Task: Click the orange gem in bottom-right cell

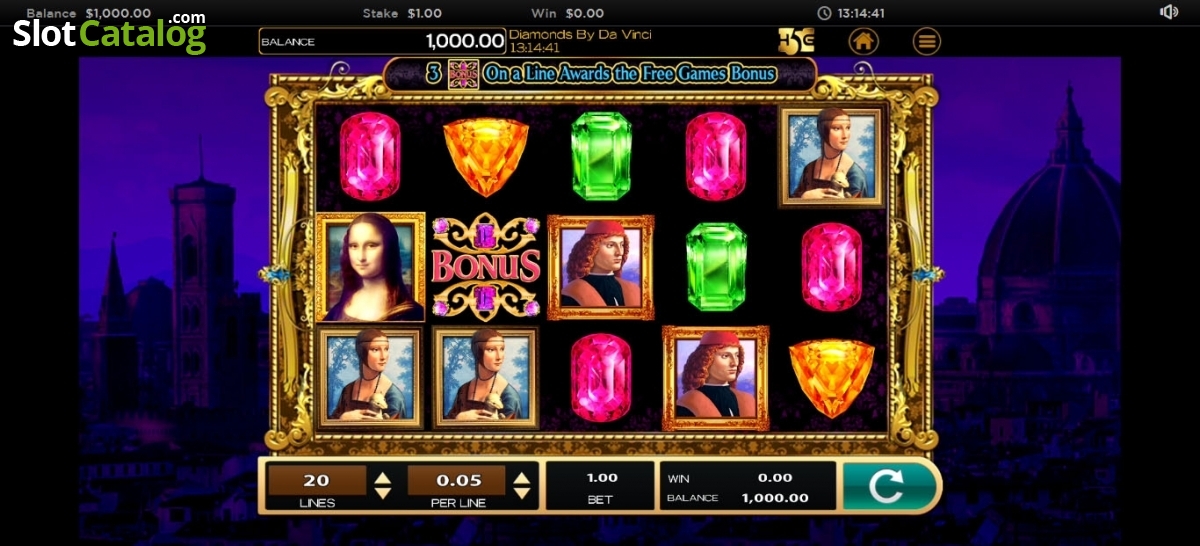Action: (832, 377)
